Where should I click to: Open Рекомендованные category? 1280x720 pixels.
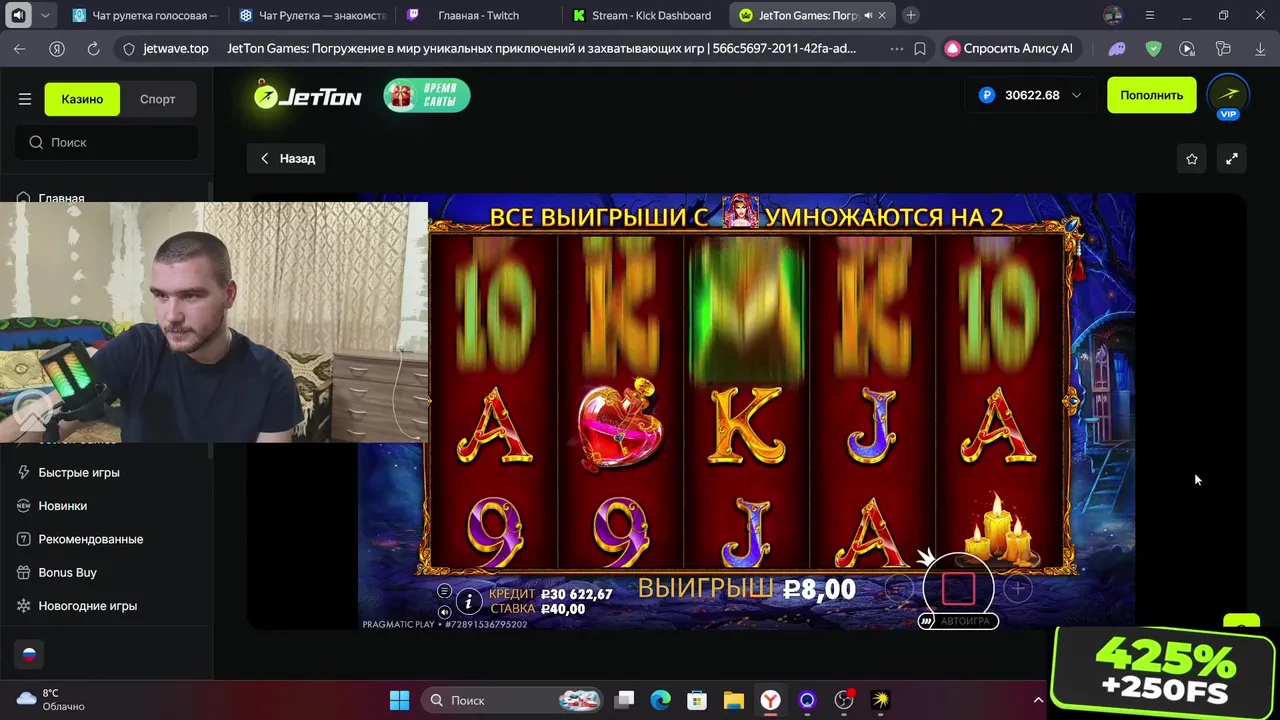(x=90, y=539)
